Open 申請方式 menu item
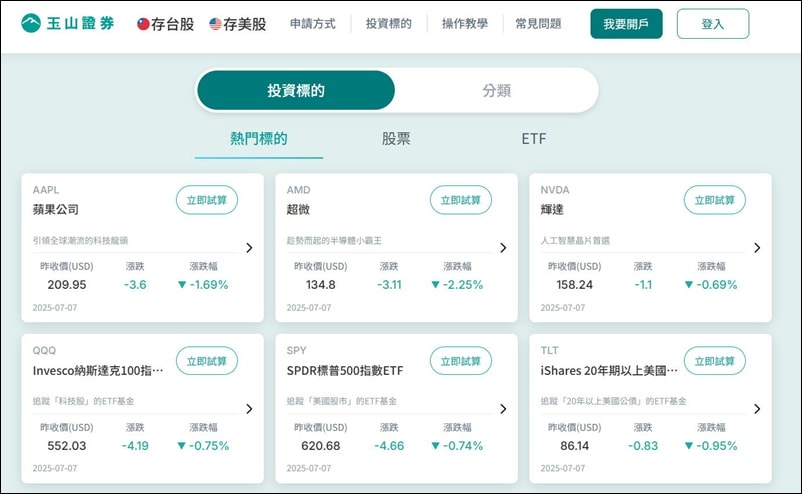This screenshot has width=802, height=494. pos(313,24)
